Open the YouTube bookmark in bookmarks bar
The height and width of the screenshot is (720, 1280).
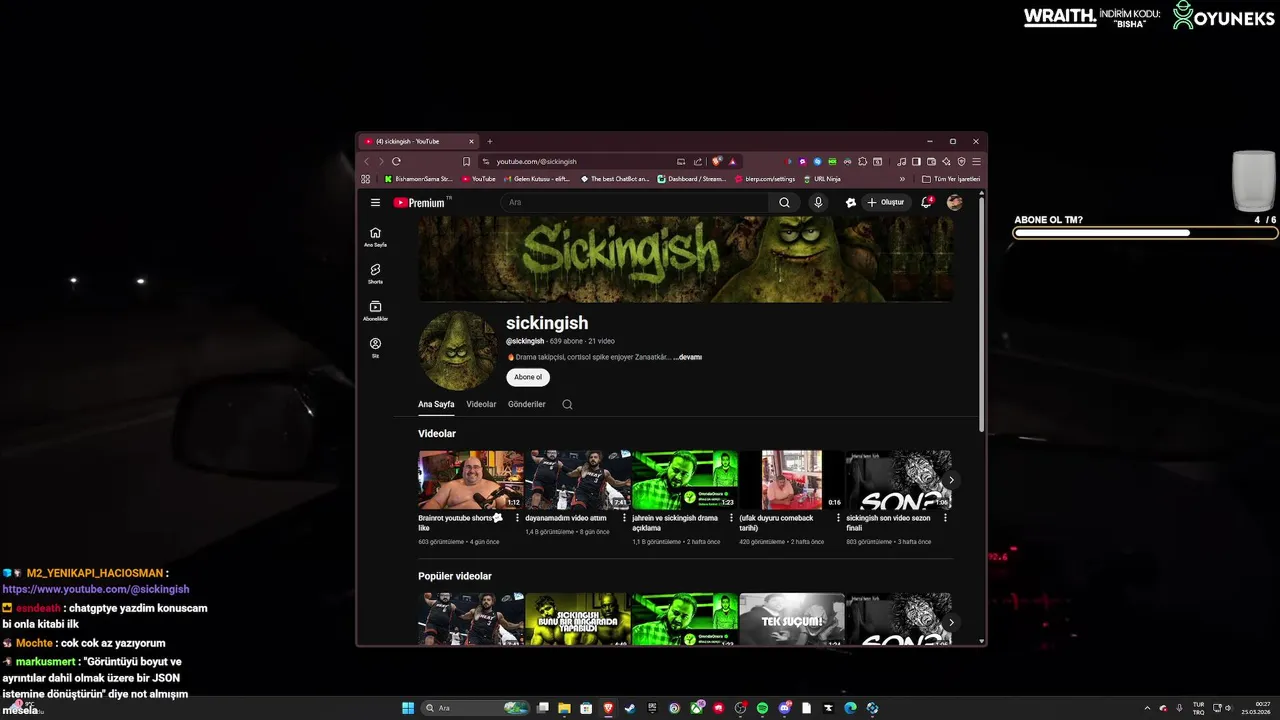[478, 179]
